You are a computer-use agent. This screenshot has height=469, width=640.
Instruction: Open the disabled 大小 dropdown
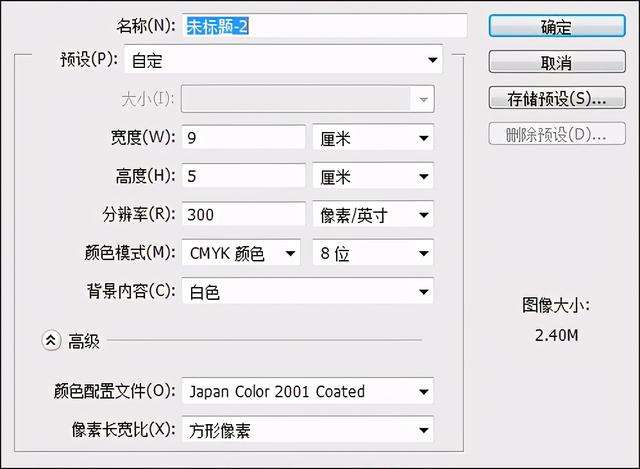click(x=308, y=99)
